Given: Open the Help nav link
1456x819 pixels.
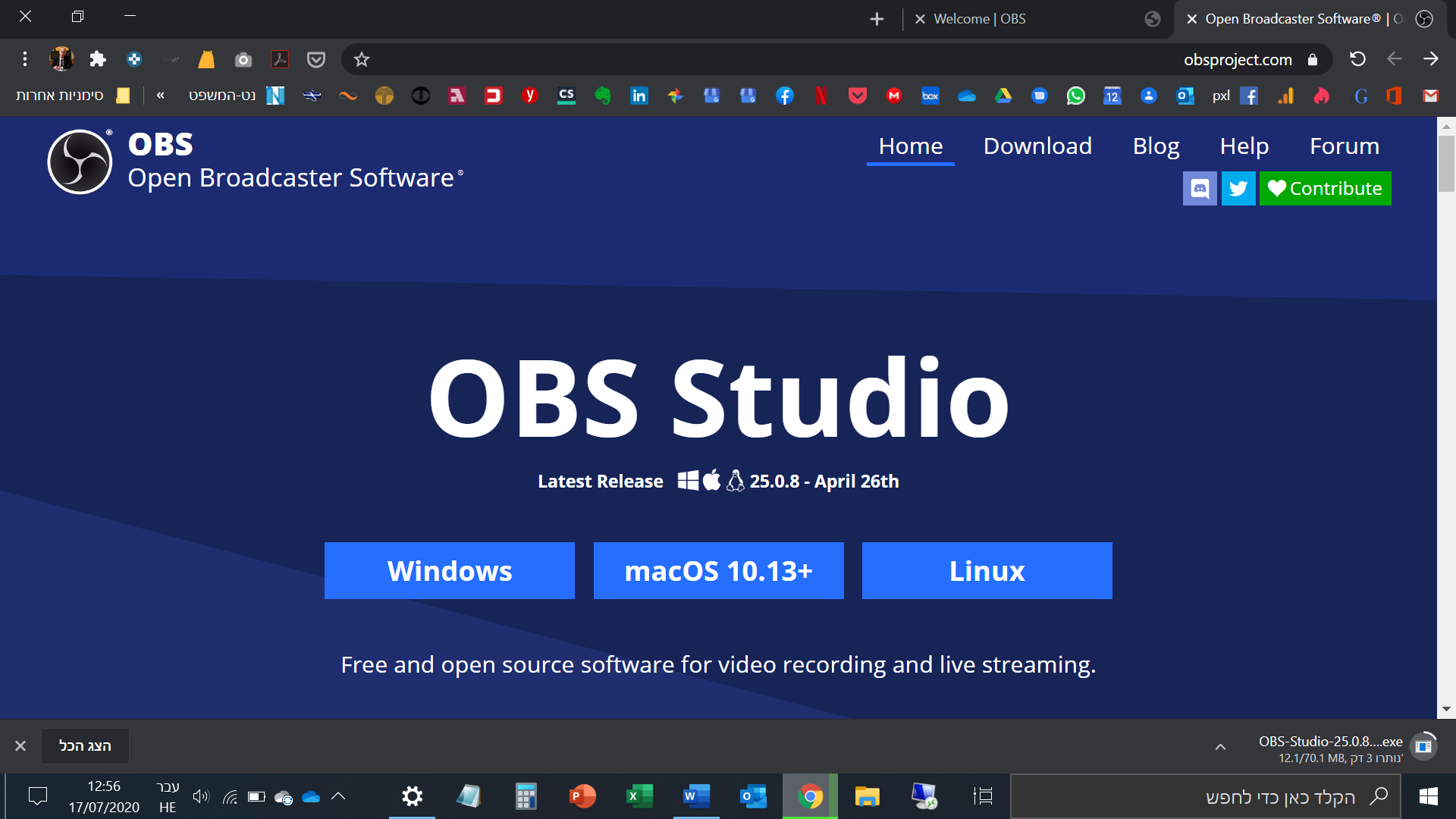Looking at the screenshot, I should point(1244,146).
